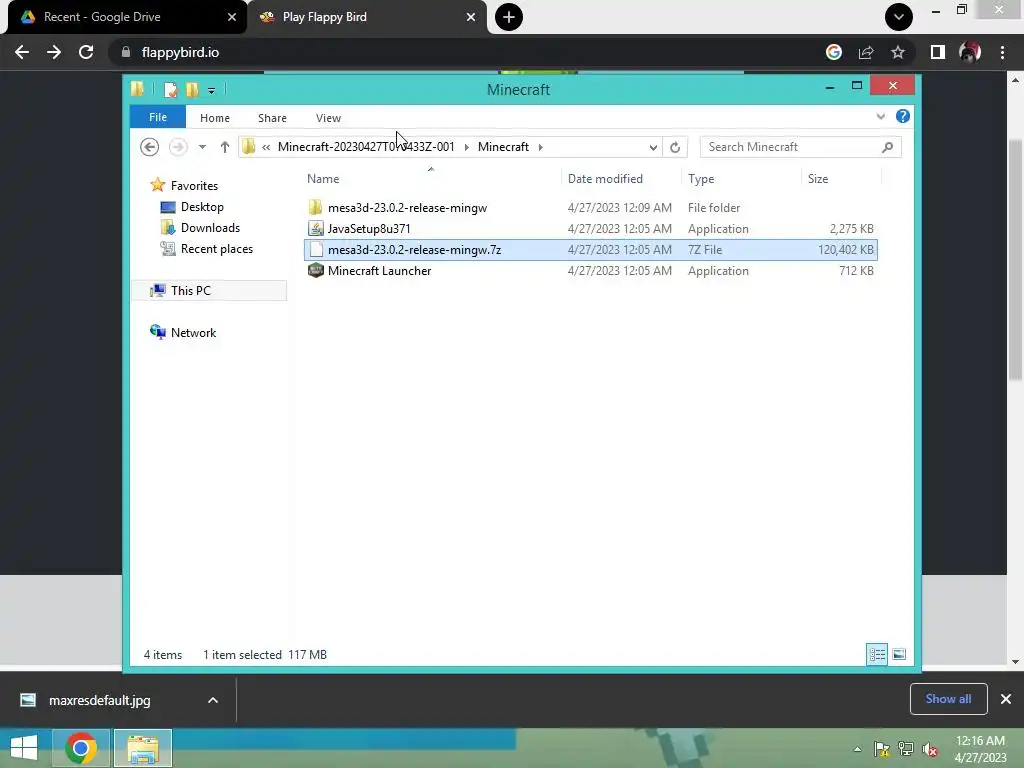Image resolution: width=1024 pixels, height=768 pixels.
Task: Select Favorites in navigation pane
Action: point(194,185)
